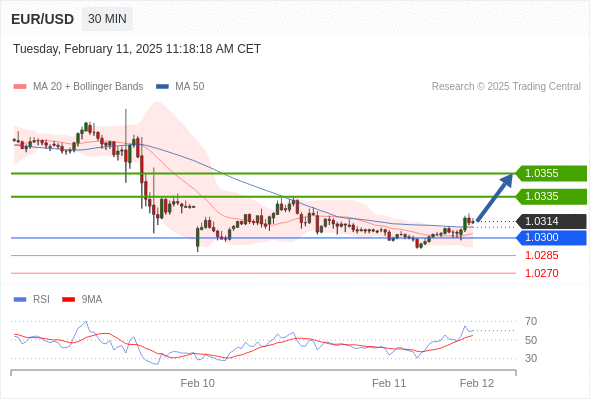The width and height of the screenshot is (590, 400).
Task: Click the blue upward forecast arrow
Action: [x=495, y=197]
